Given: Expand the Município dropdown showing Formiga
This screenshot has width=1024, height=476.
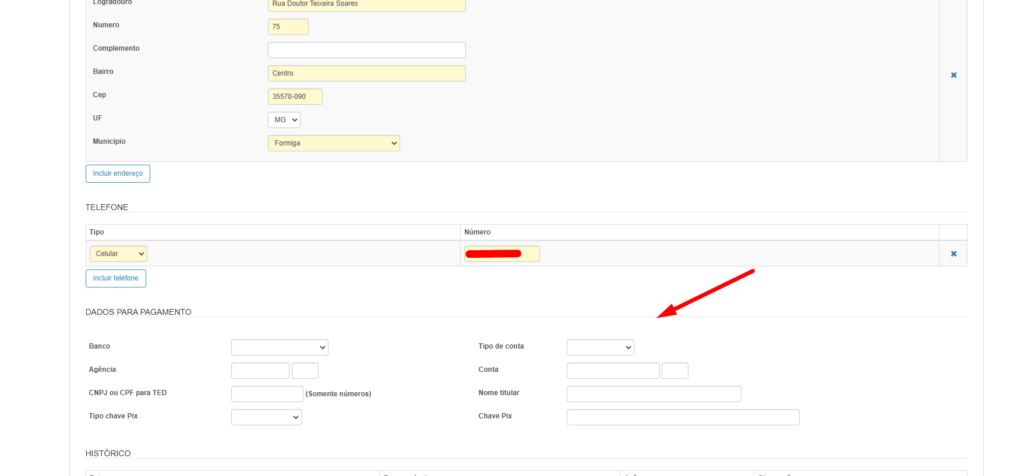Looking at the screenshot, I should pyautogui.click(x=333, y=143).
